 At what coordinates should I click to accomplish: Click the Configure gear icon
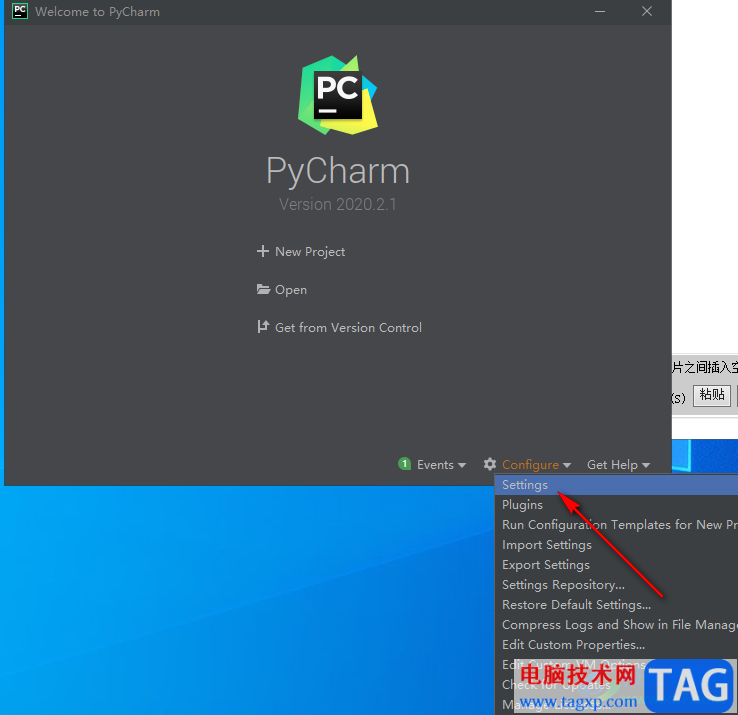tap(489, 464)
